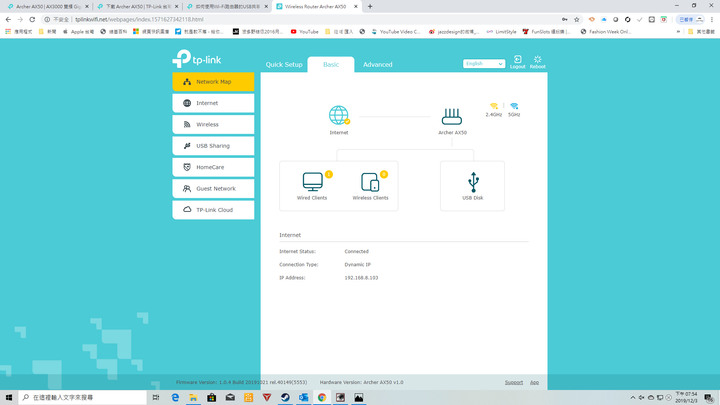
Task: Click the Hardware Version Archer AX50 v1.0 text
Action: tap(361, 382)
